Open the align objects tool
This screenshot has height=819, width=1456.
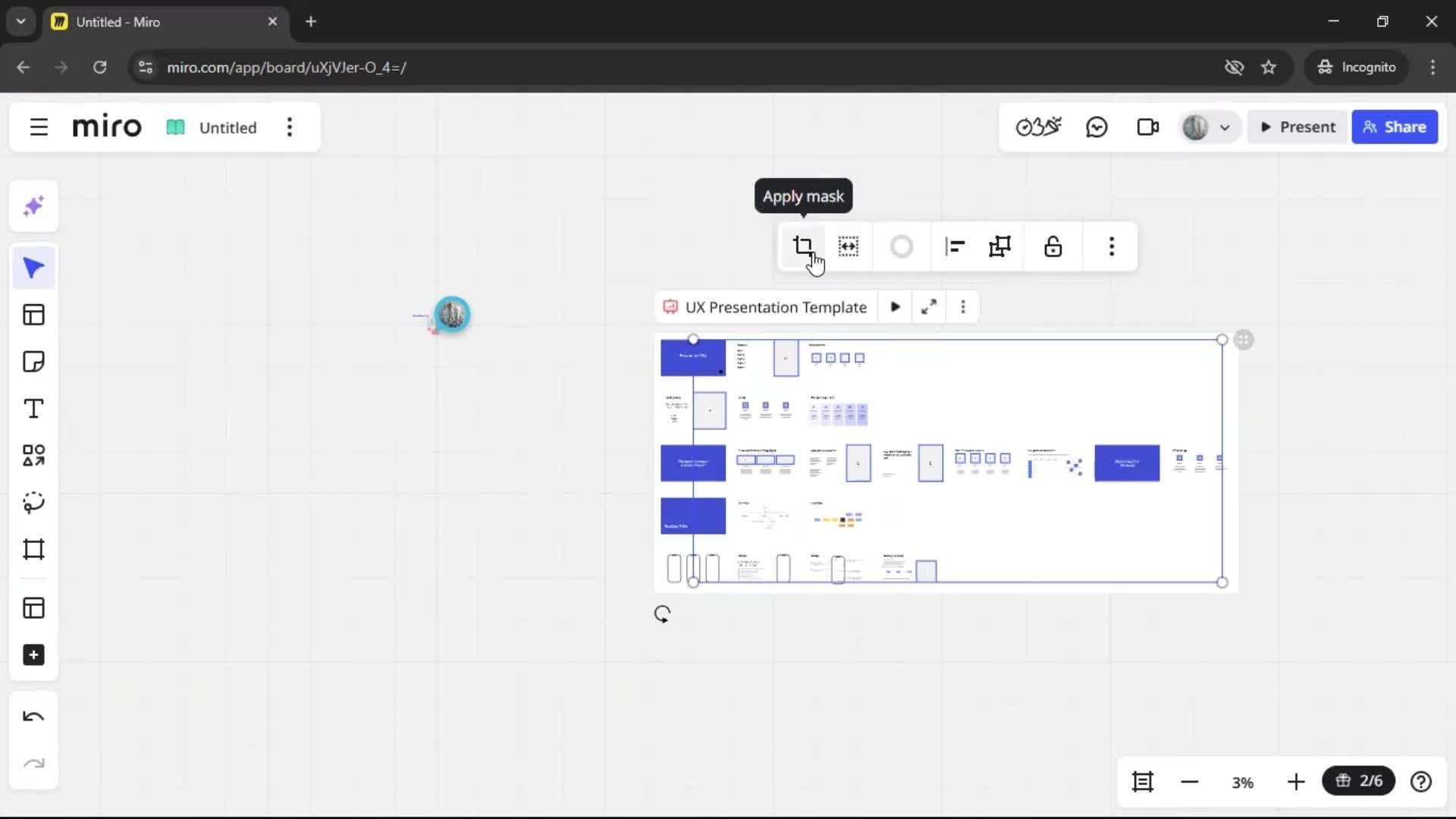point(954,246)
